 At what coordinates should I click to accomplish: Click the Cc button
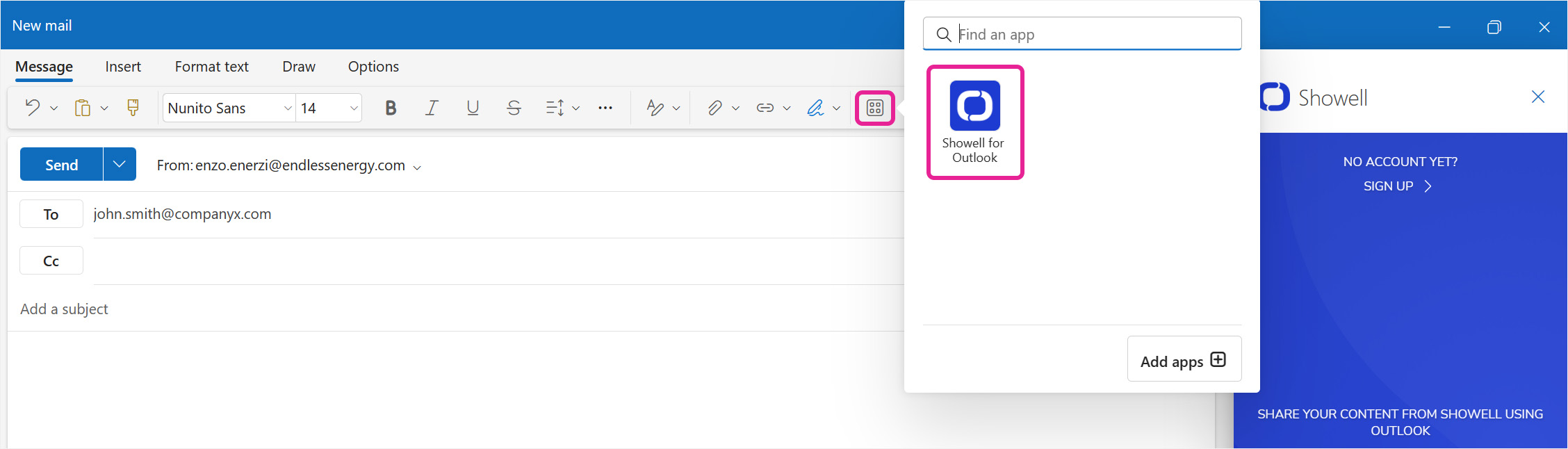[51, 261]
